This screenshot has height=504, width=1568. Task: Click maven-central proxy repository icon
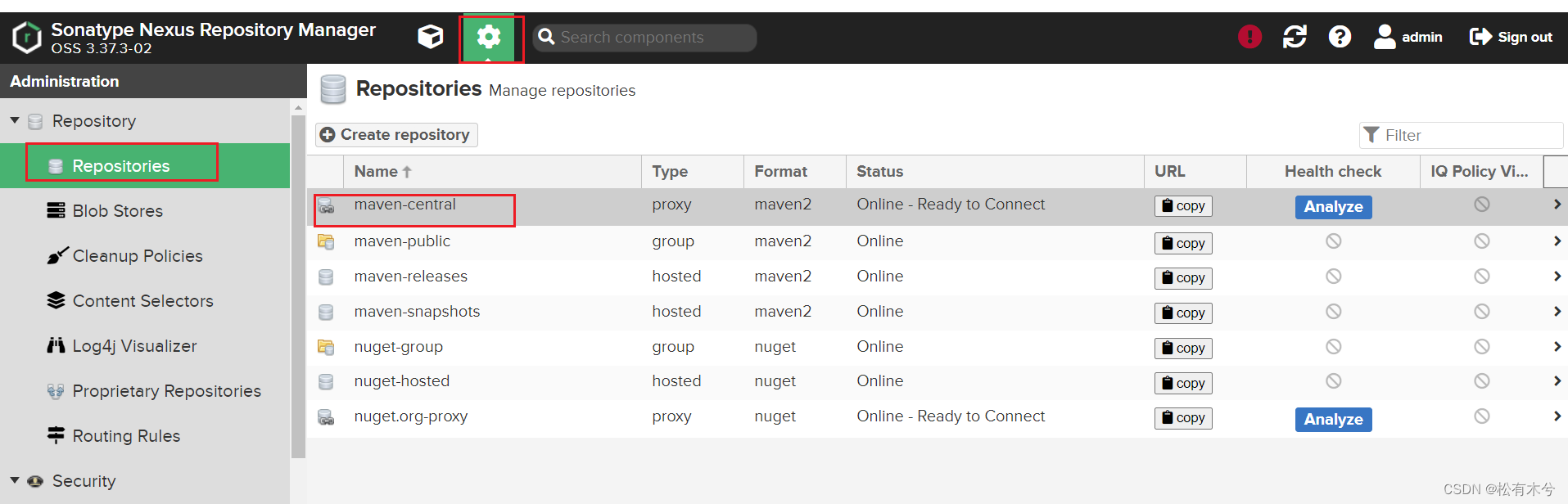[x=326, y=205]
